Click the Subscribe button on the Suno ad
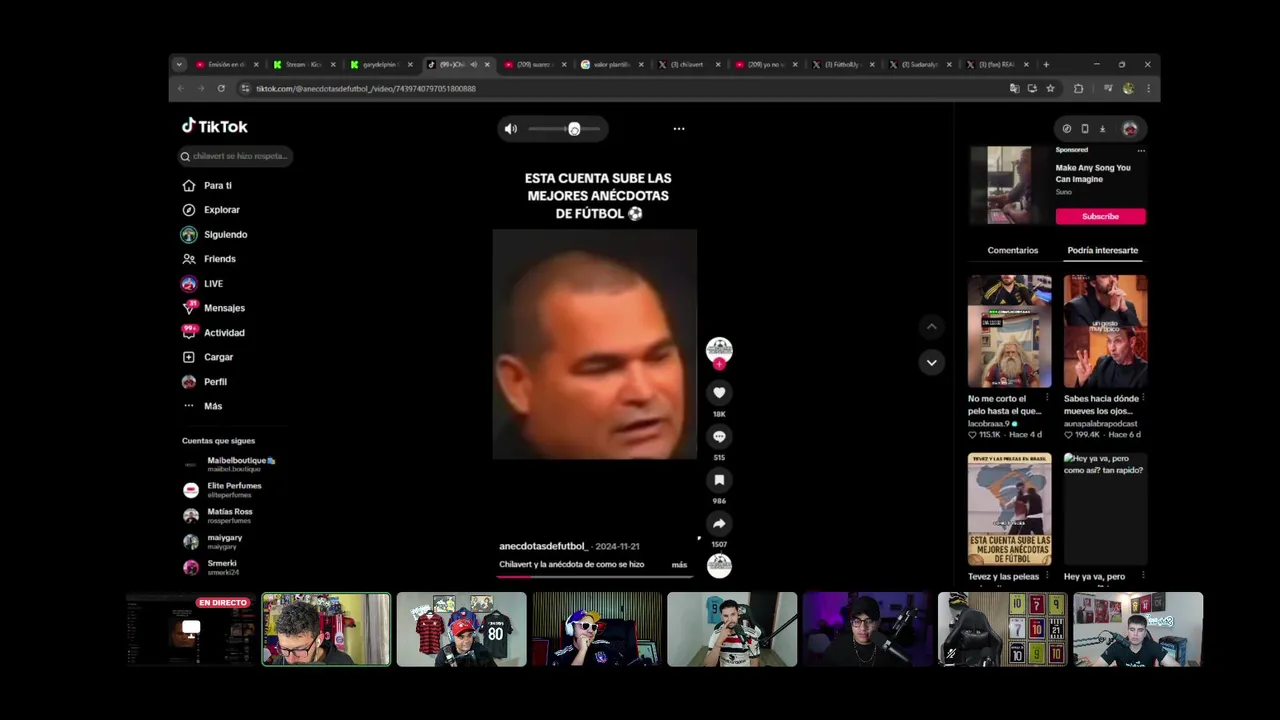Viewport: 1280px width, 720px height. pyautogui.click(x=1100, y=216)
